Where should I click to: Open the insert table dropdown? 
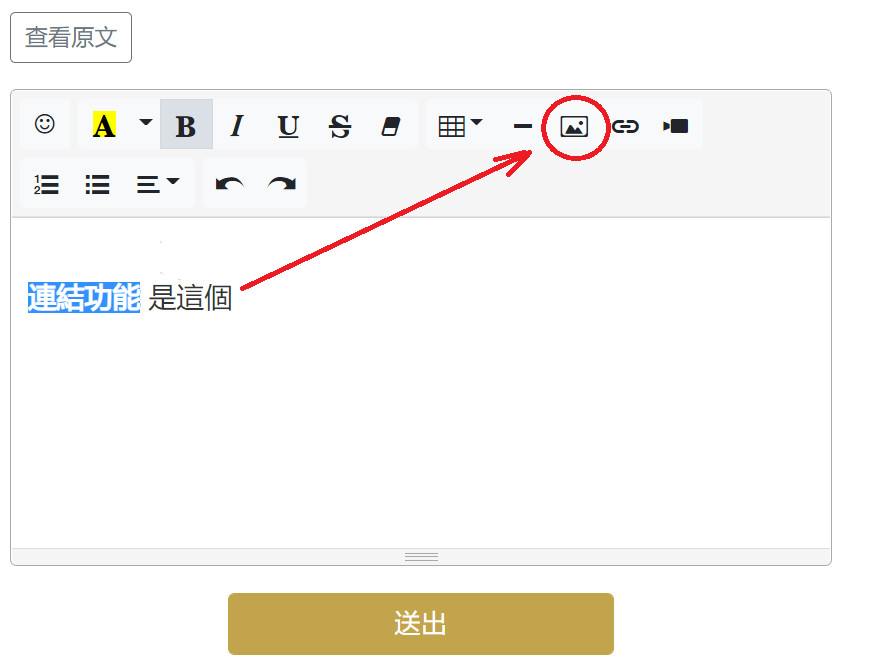click(460, 124)
